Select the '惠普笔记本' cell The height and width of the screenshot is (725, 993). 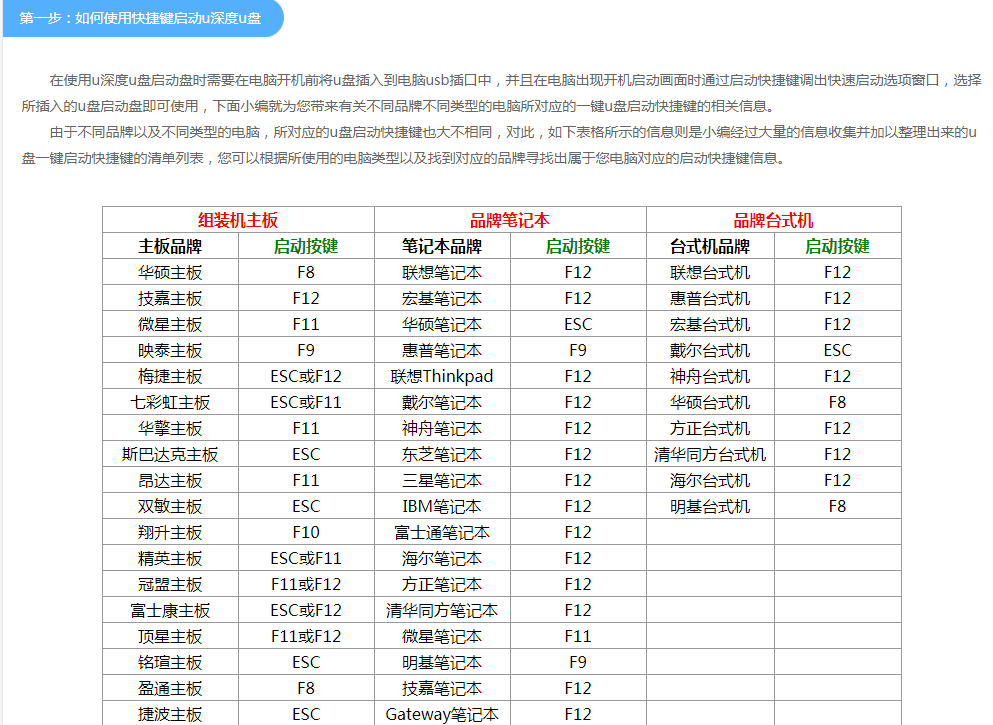442,350
